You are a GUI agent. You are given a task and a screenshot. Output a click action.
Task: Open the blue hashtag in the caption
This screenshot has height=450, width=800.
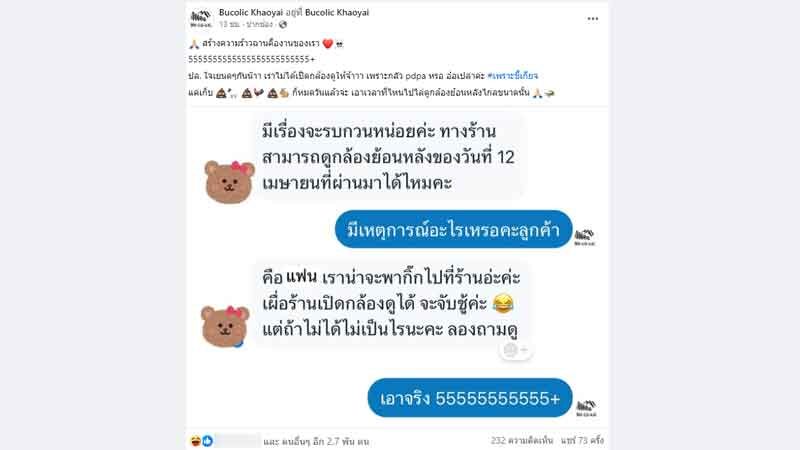pyautogui.click(x=512, y=76)
